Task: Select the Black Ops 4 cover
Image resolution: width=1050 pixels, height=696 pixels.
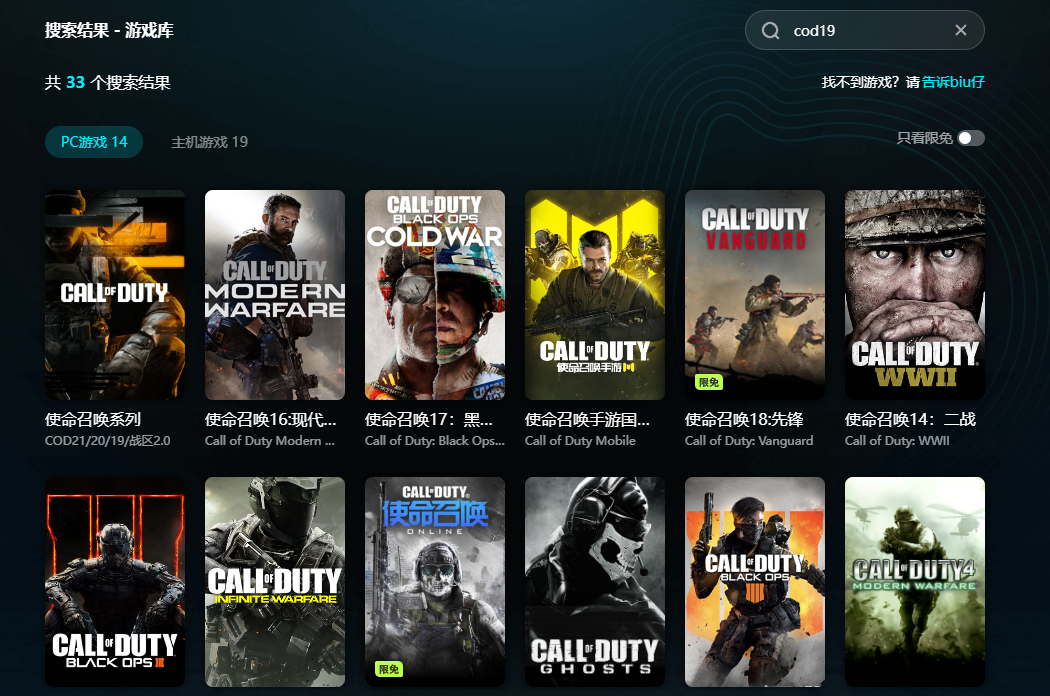Action: [x=755, y=581]
